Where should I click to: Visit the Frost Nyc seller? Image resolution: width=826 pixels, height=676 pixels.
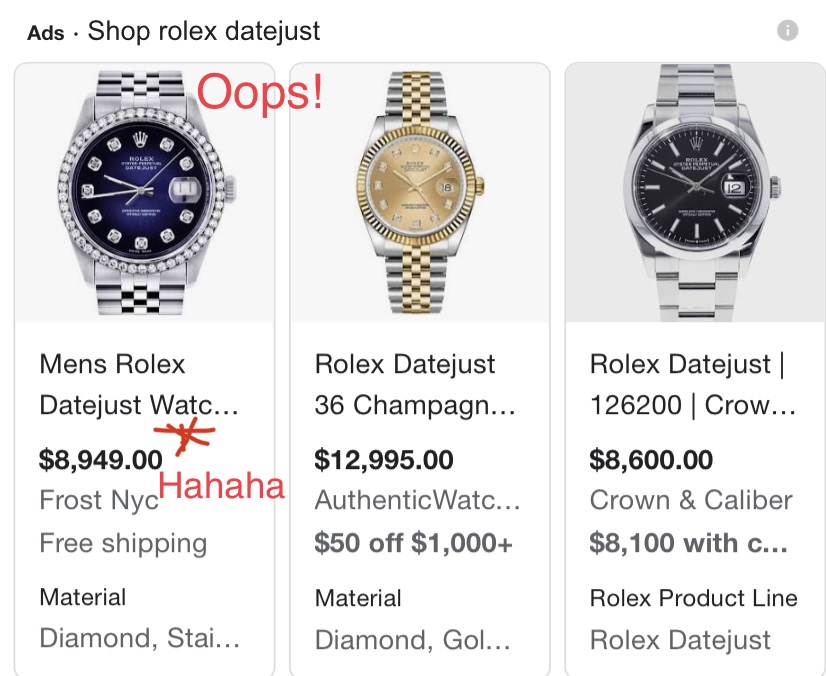[99, 501]
